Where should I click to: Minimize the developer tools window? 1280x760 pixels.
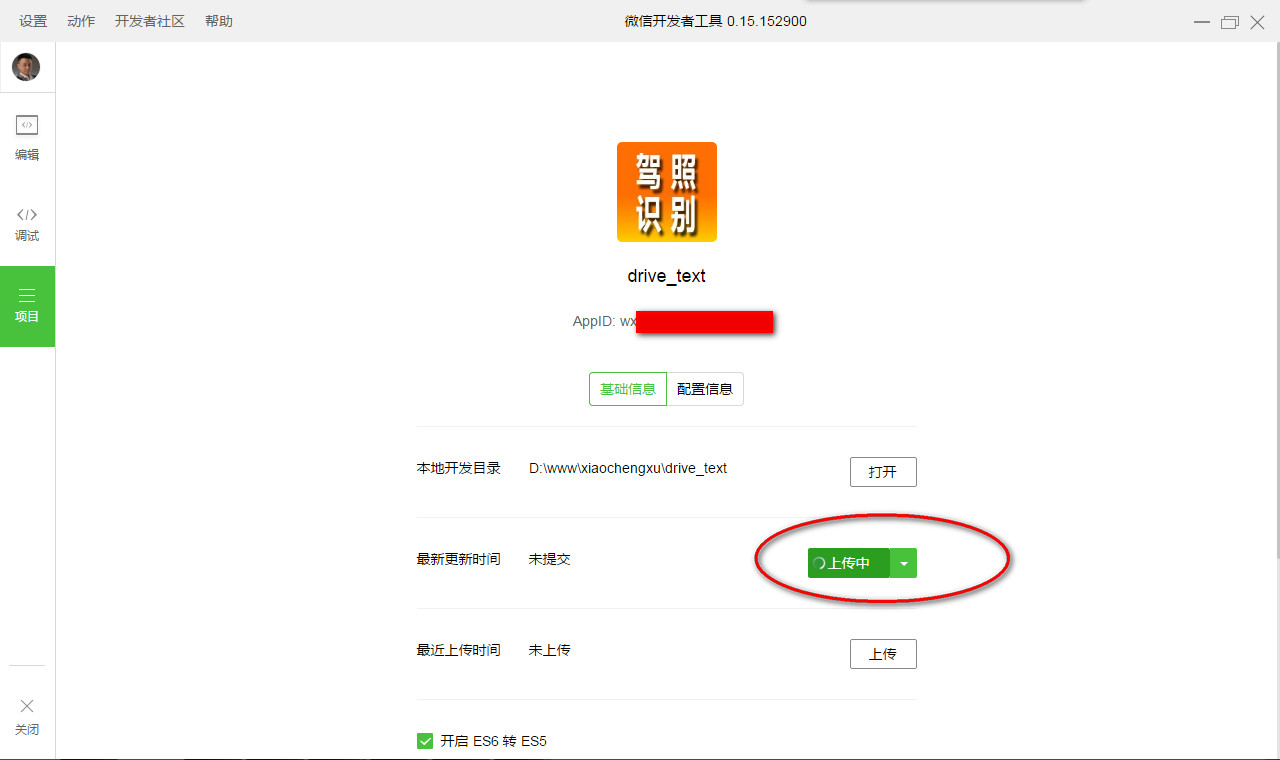coord(1202,22)
